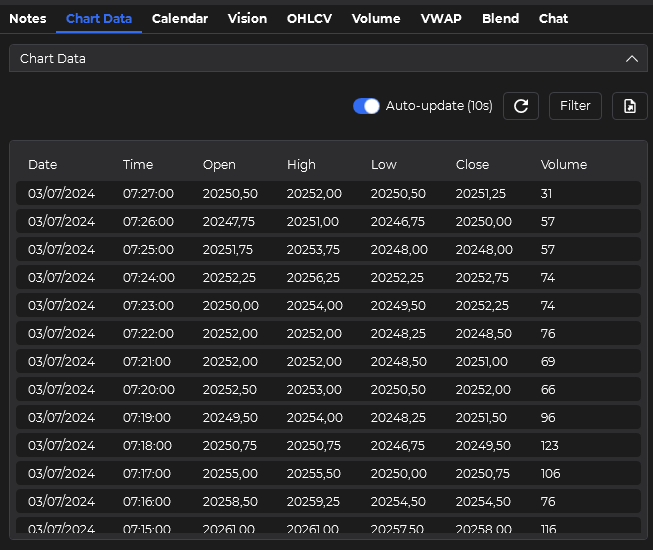Select the 07:16:00 time cell
Screen dimensions: 653x550
click(147, 501)
